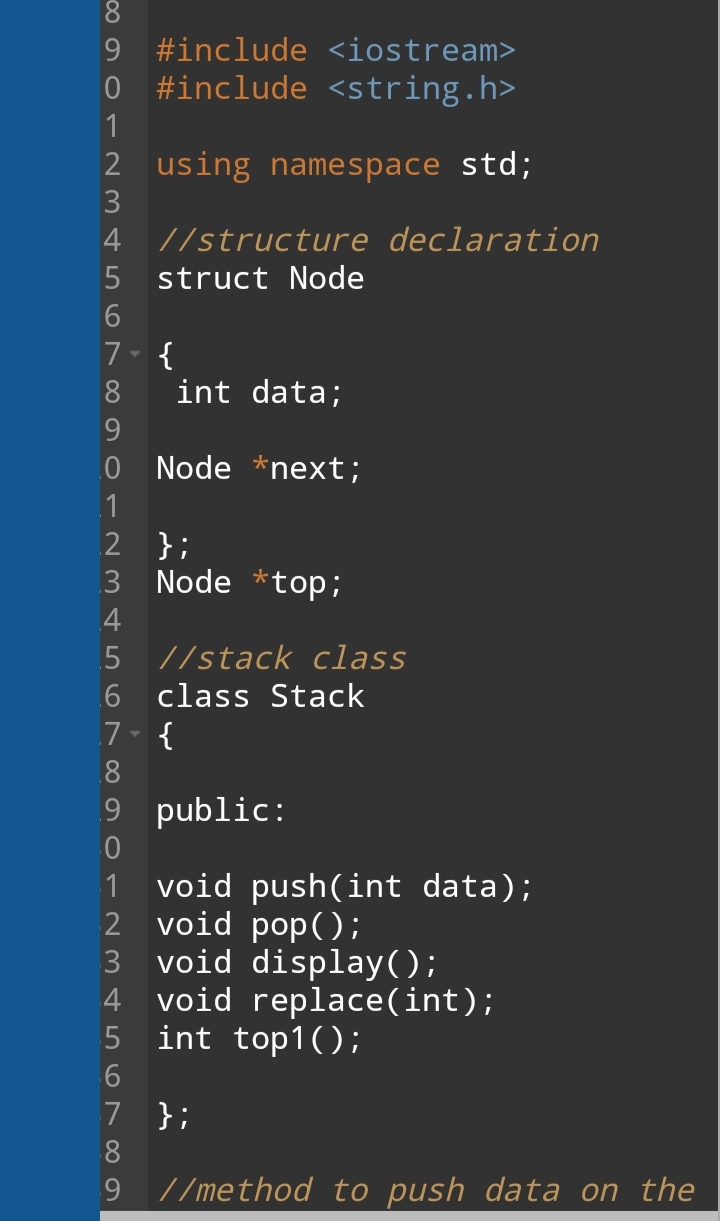
Task: Click the "//stack class" comment
Action: (281, 658)
